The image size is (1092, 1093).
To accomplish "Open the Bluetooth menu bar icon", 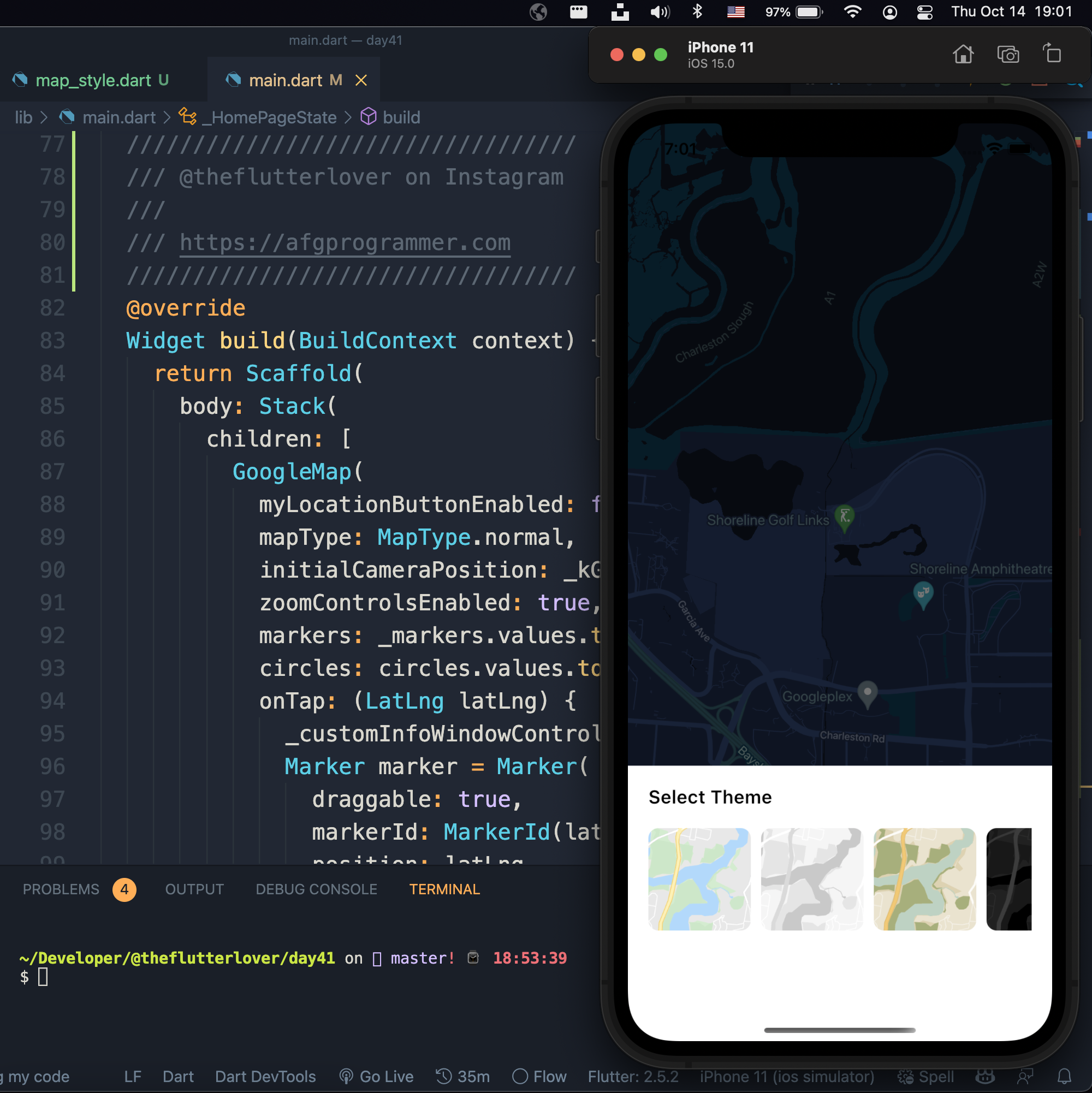I will pyautogui.click(x=697, y=12).
